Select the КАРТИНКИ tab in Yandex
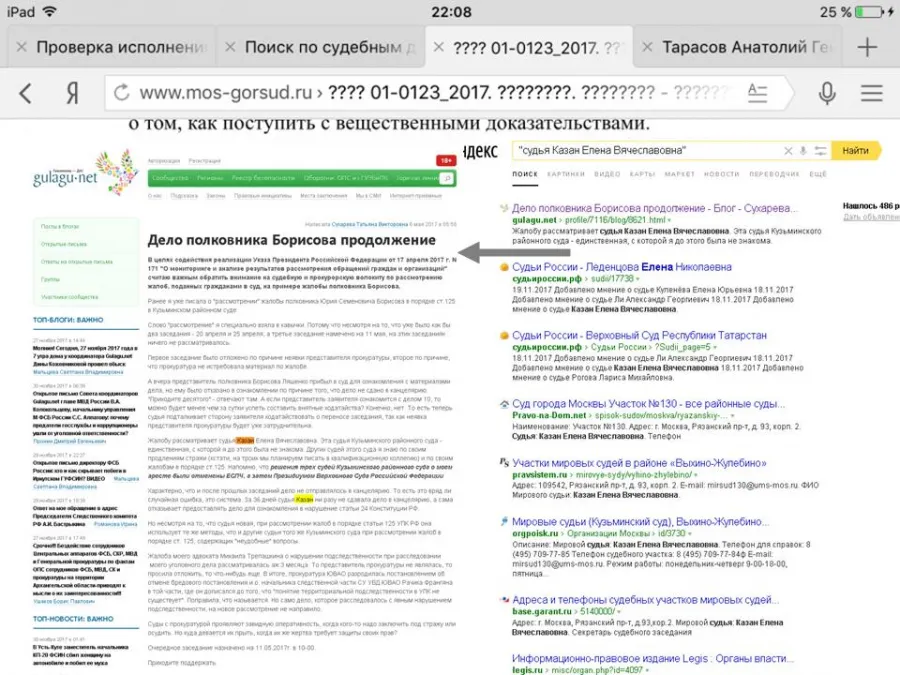The height and width of the screenshot is (675, 900). point(566,174)
